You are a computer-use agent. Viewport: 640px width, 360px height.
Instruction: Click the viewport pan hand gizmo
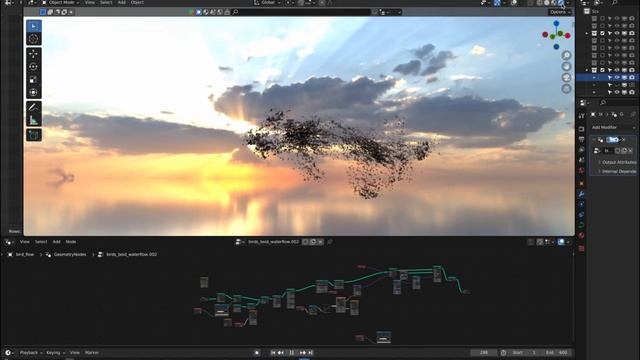566,66
